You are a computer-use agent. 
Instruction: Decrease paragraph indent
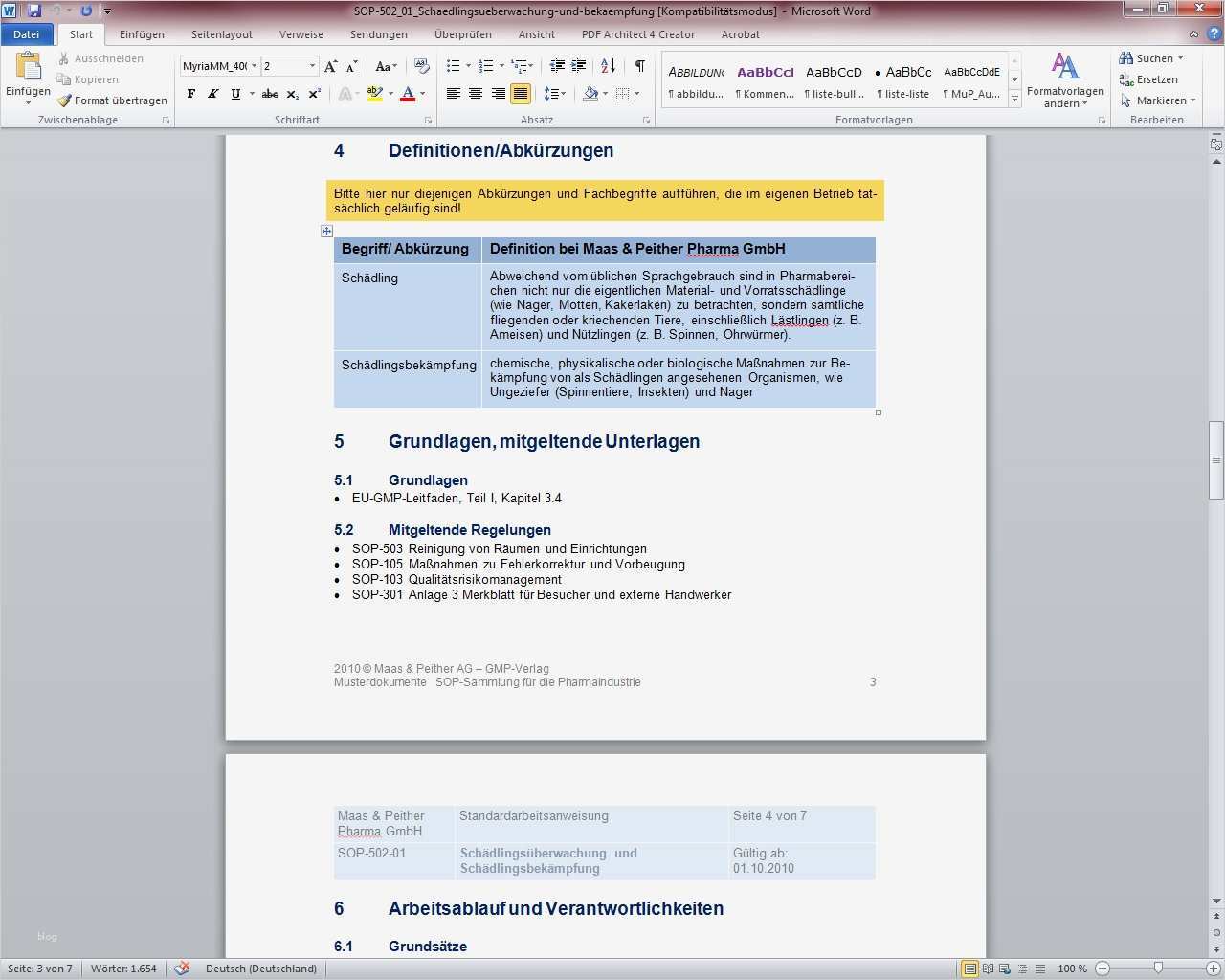(x=557, y=66)
